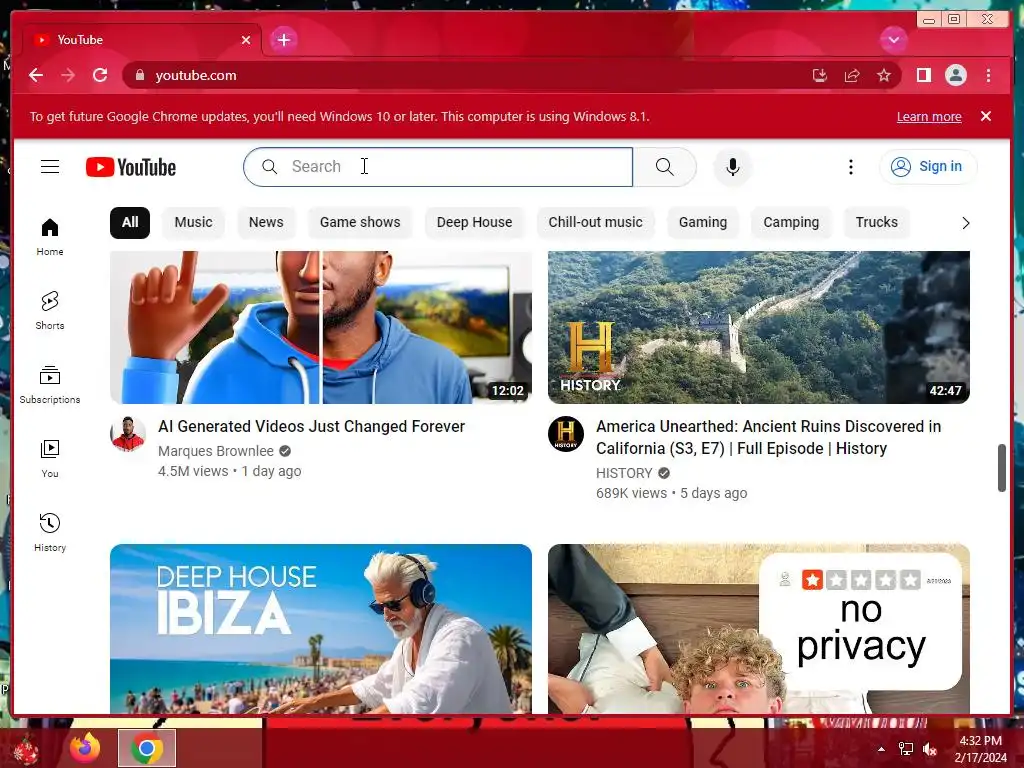Click the no privacy thumbnail
The image size is (1024, 768).
(x=759, y=628)
